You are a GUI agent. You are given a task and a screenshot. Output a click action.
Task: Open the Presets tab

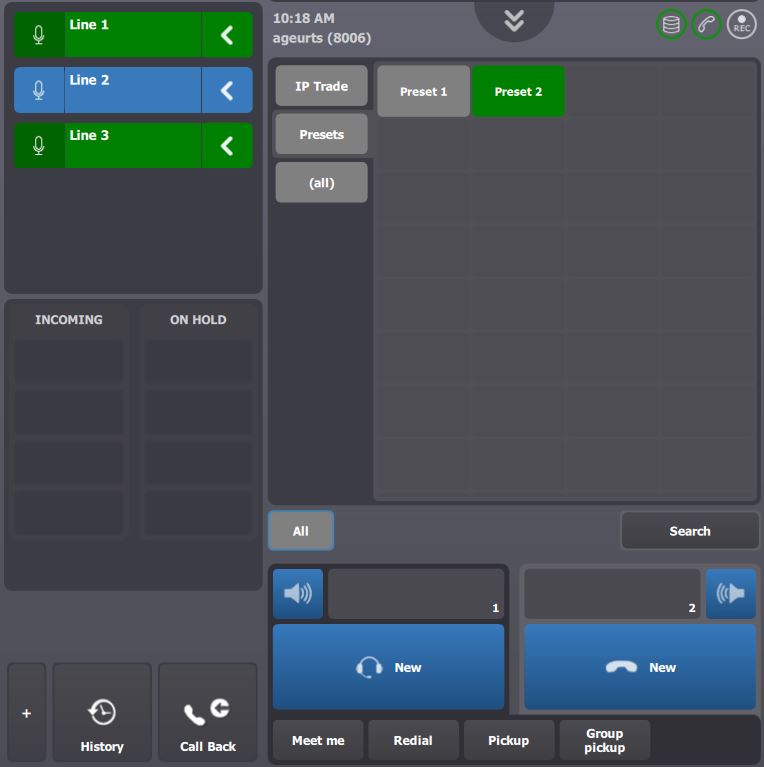pyautogui.click(x=321, y=134)
